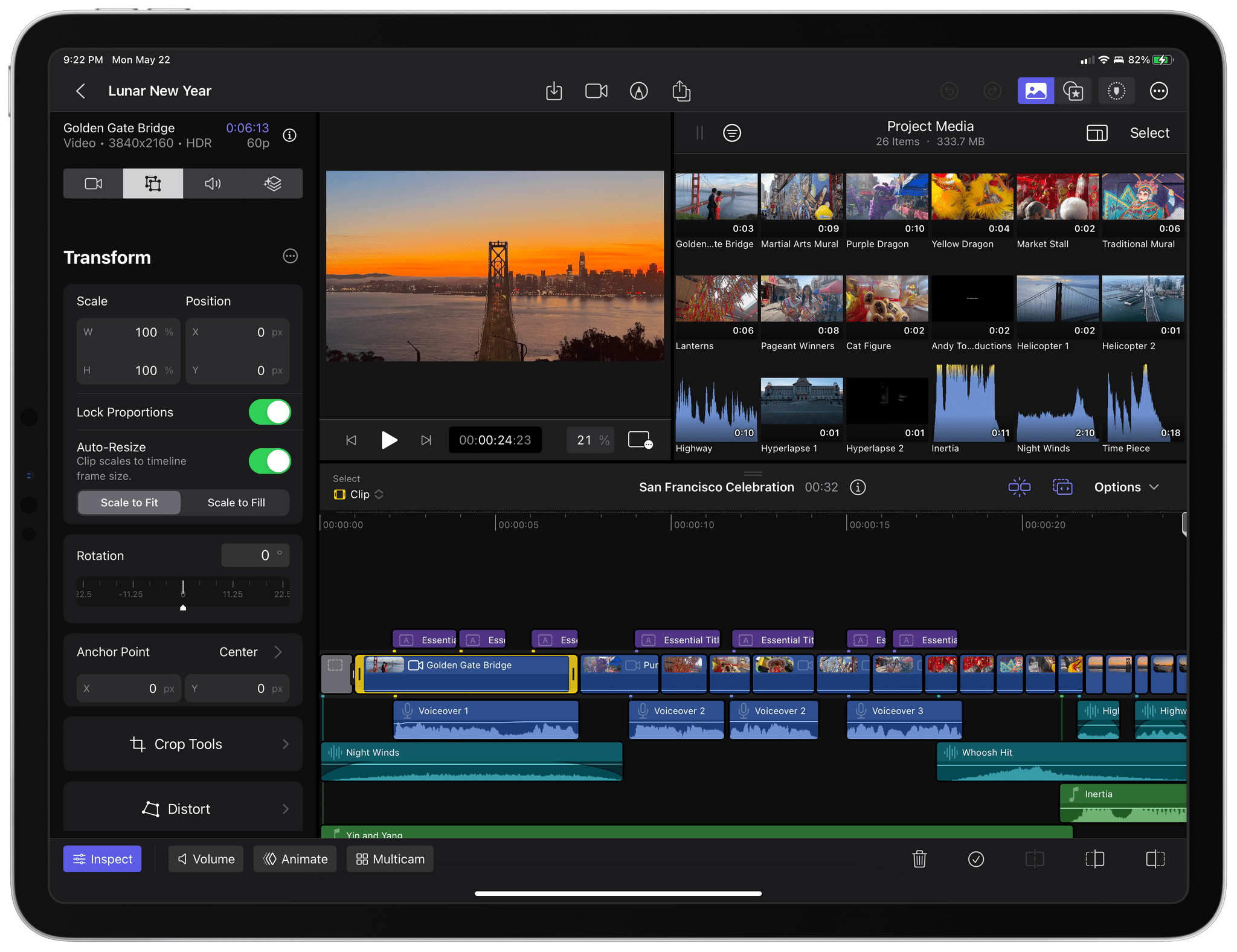1237x952 pixels.
Task: Play the timeline in the viewer
Action: [x=389, y=440]
